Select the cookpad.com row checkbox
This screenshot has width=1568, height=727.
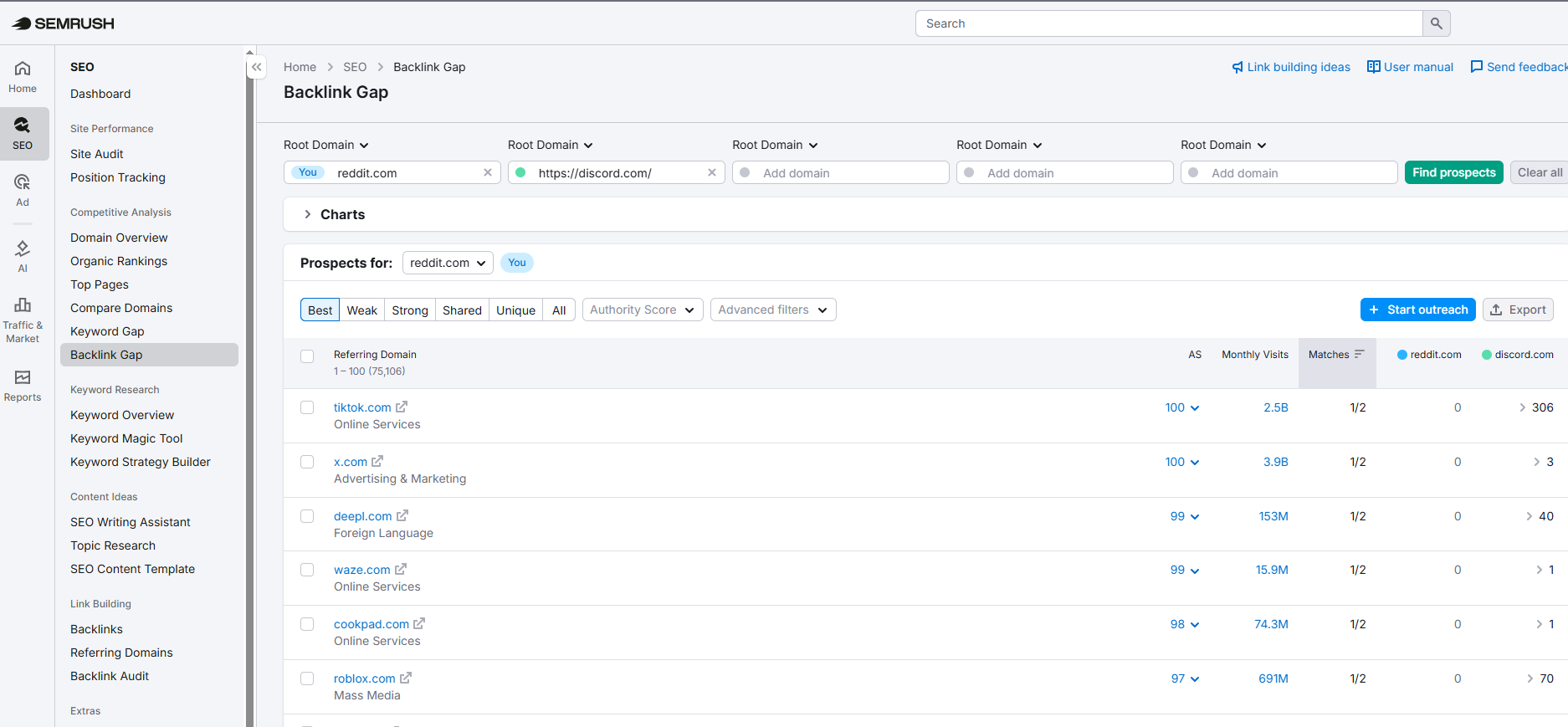(307, 624)
